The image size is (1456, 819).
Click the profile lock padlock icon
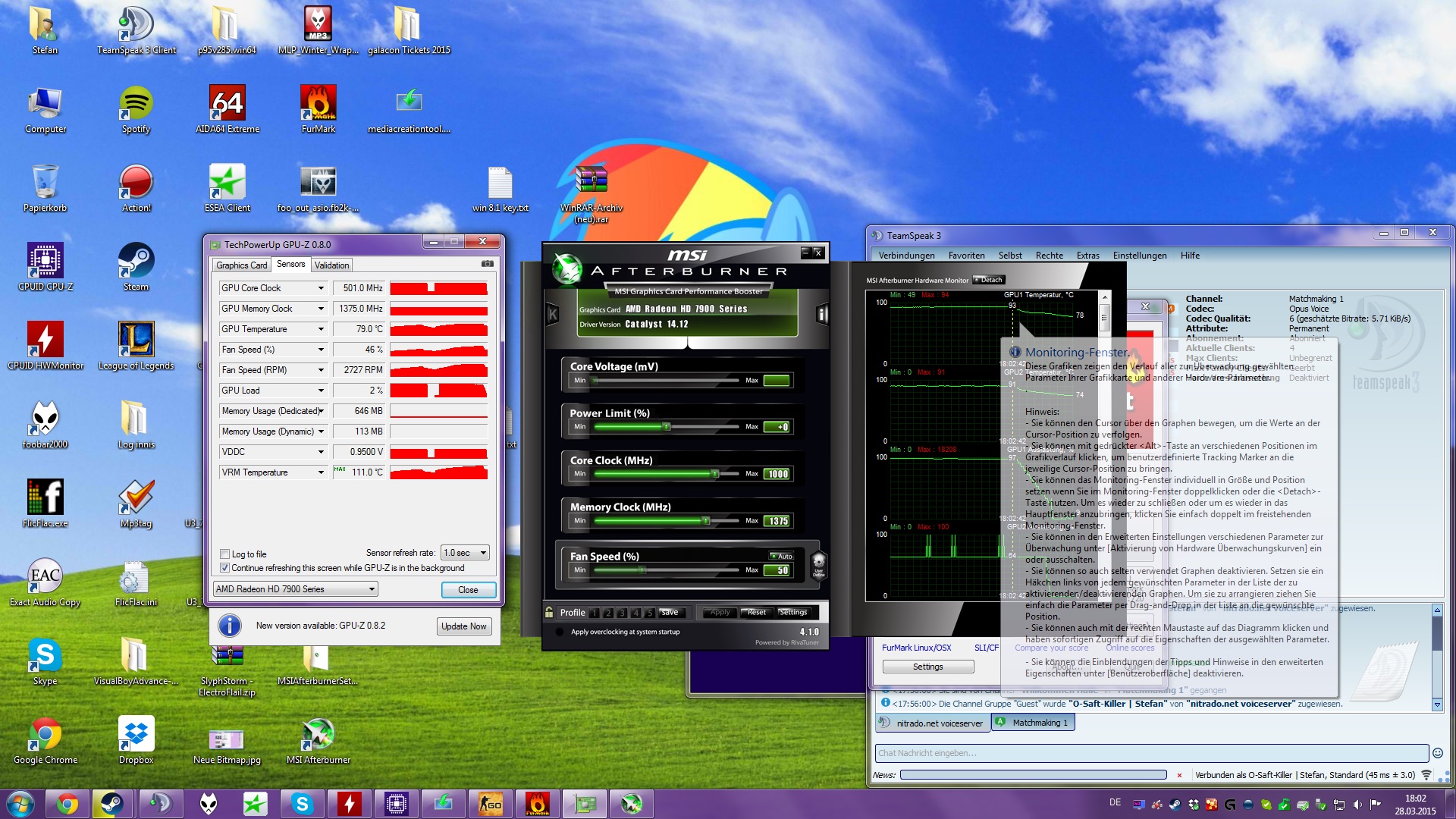549,612
